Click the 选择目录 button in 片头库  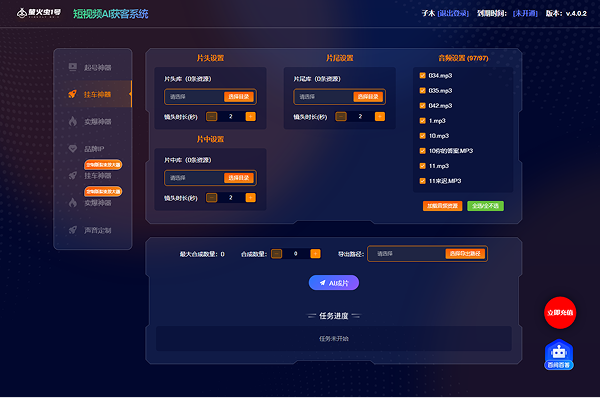(x=239, y=97)
